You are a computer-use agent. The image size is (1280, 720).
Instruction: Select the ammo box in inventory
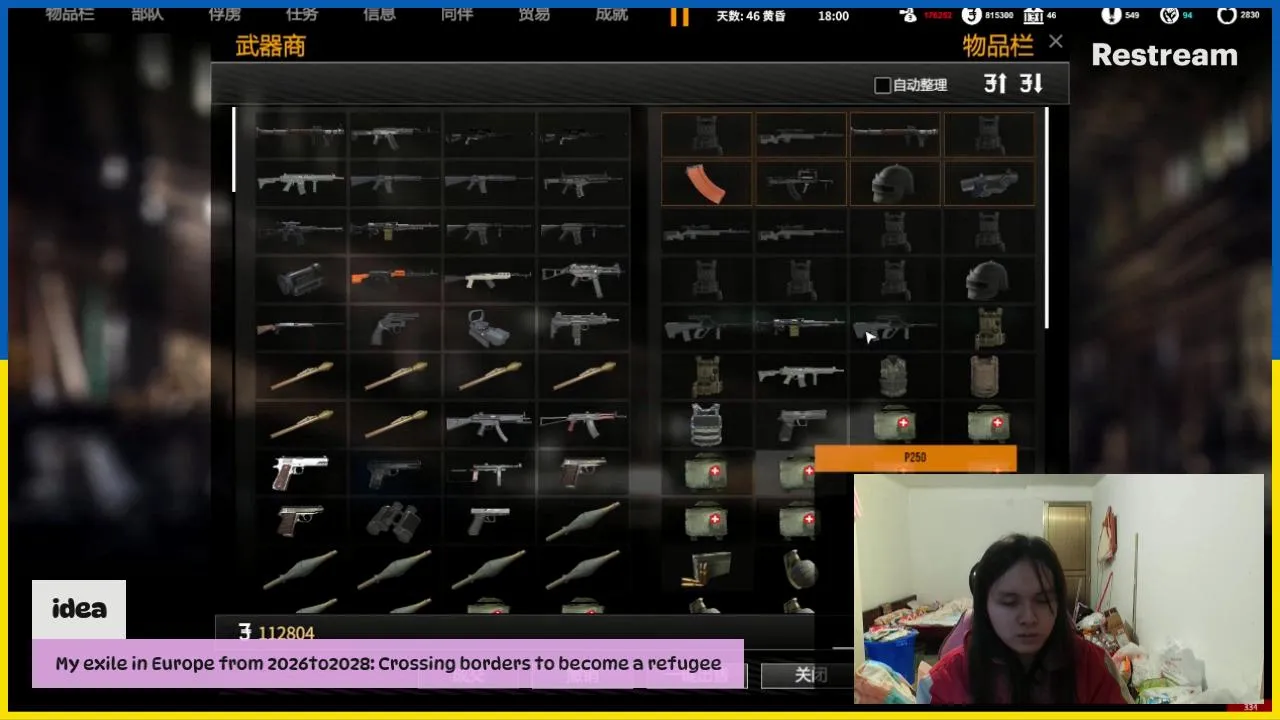[x=706, y=571]
